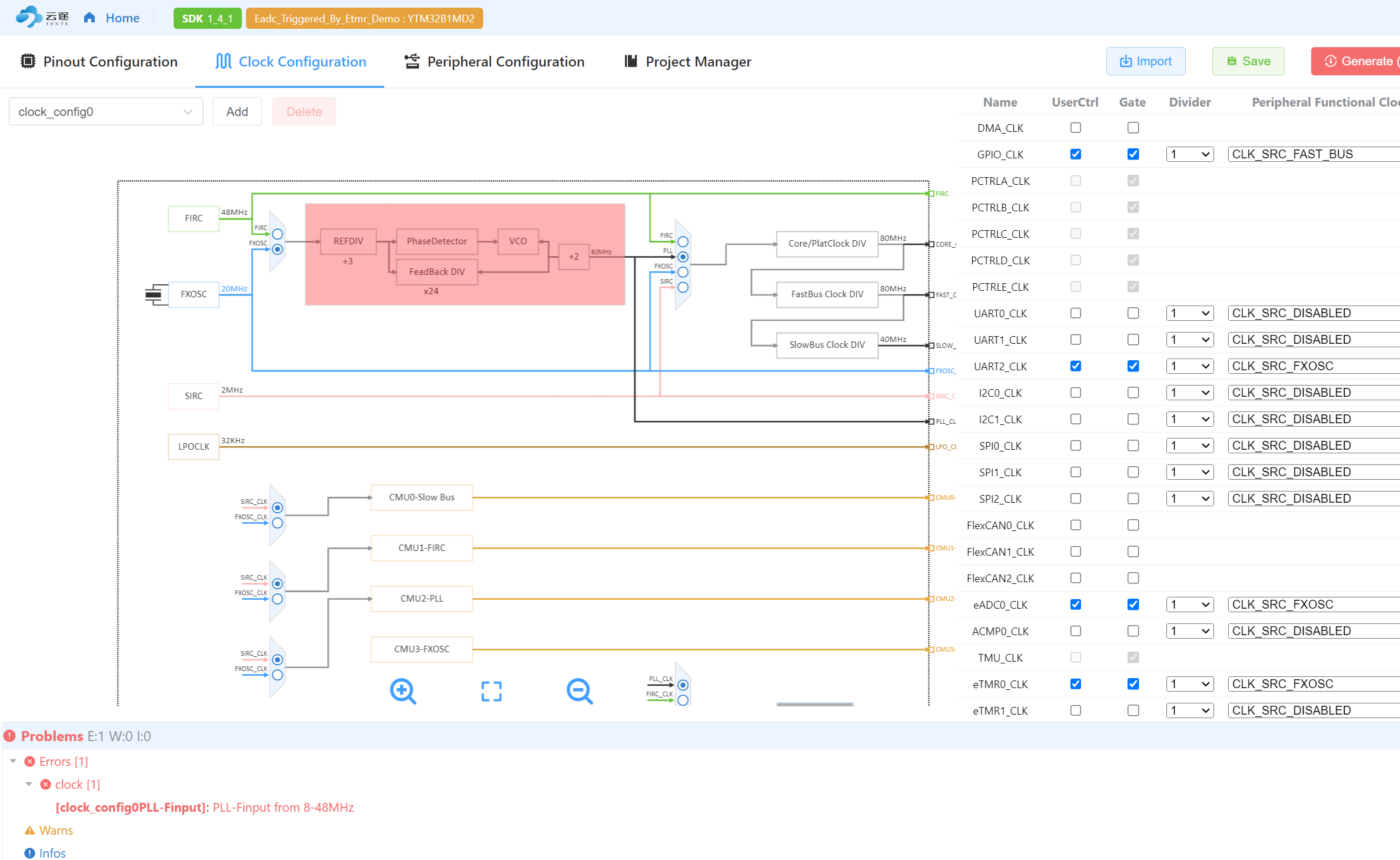Click the pink PLL block area

465,254
